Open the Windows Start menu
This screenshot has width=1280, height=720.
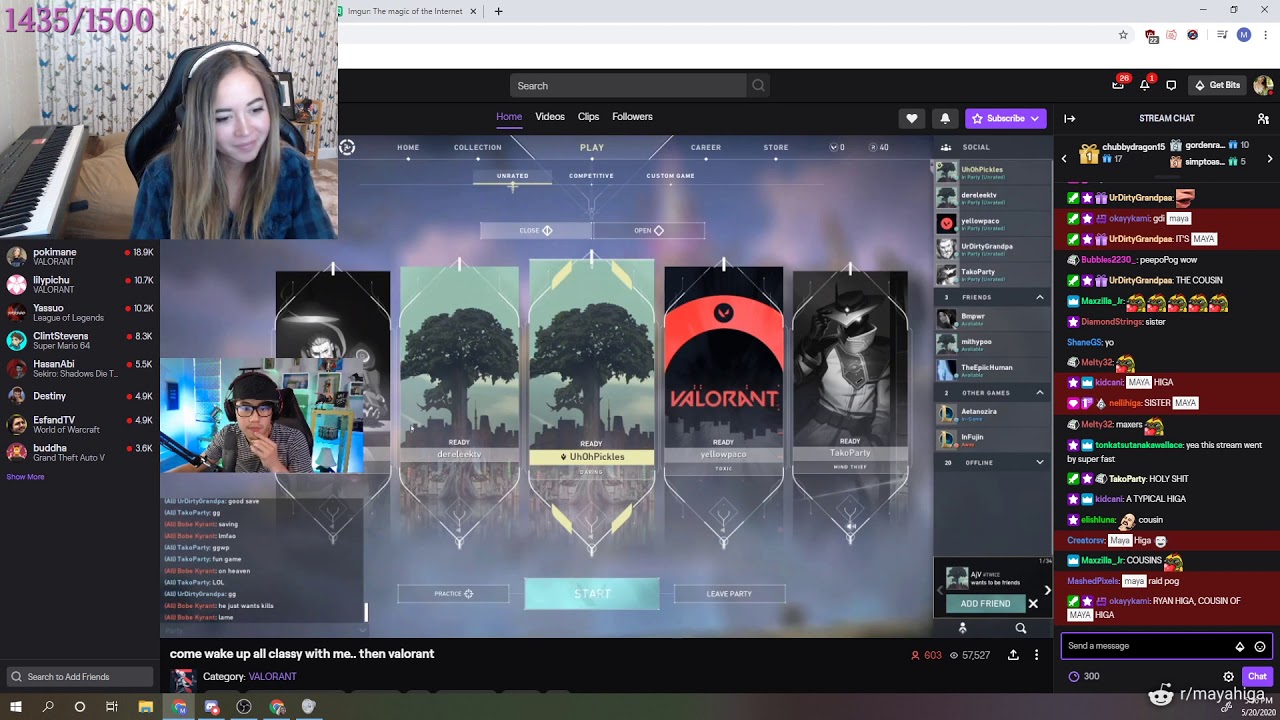[15, 707]
